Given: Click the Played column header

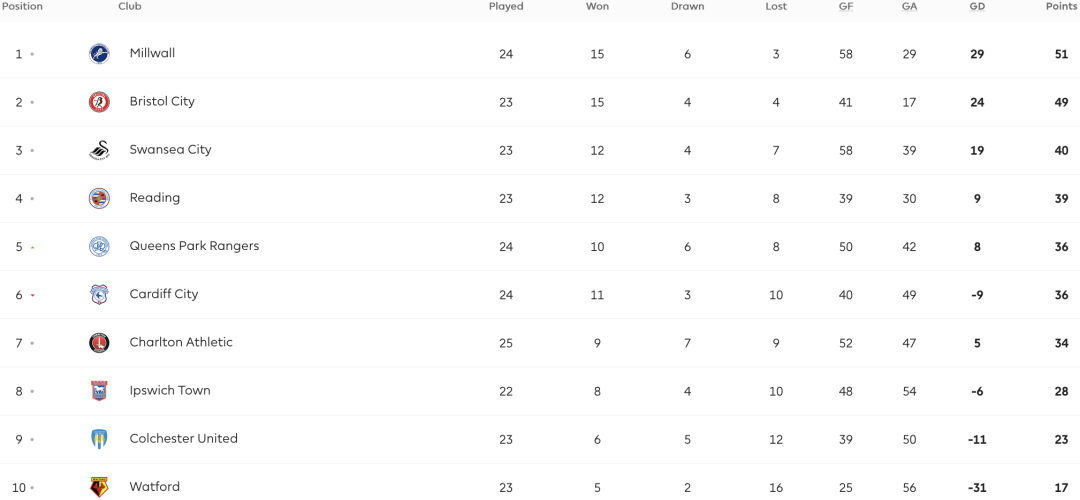Looking at the screenshot, I should point(506,7).
